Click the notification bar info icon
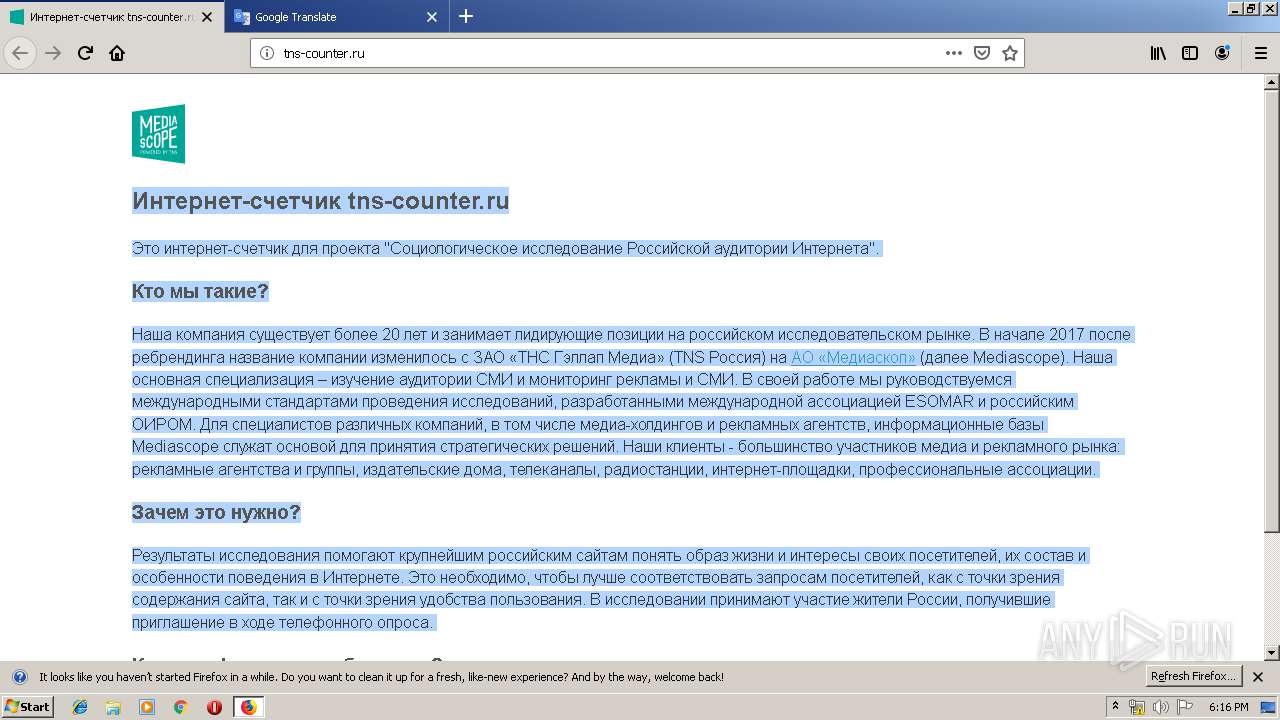Viewport: 1280px width, 720px height. point(19,677)
